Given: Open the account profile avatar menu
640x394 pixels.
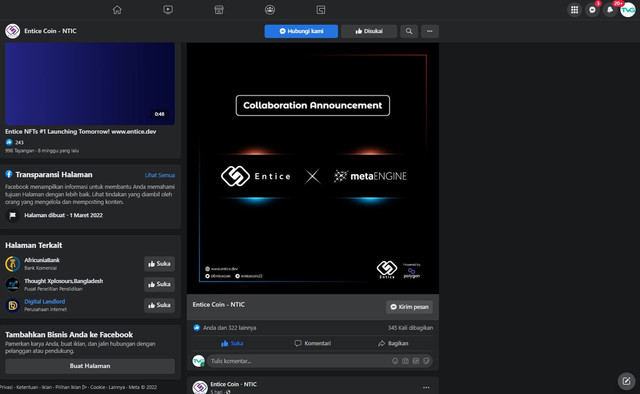Looking at the screenshot, I should [628, 10].
